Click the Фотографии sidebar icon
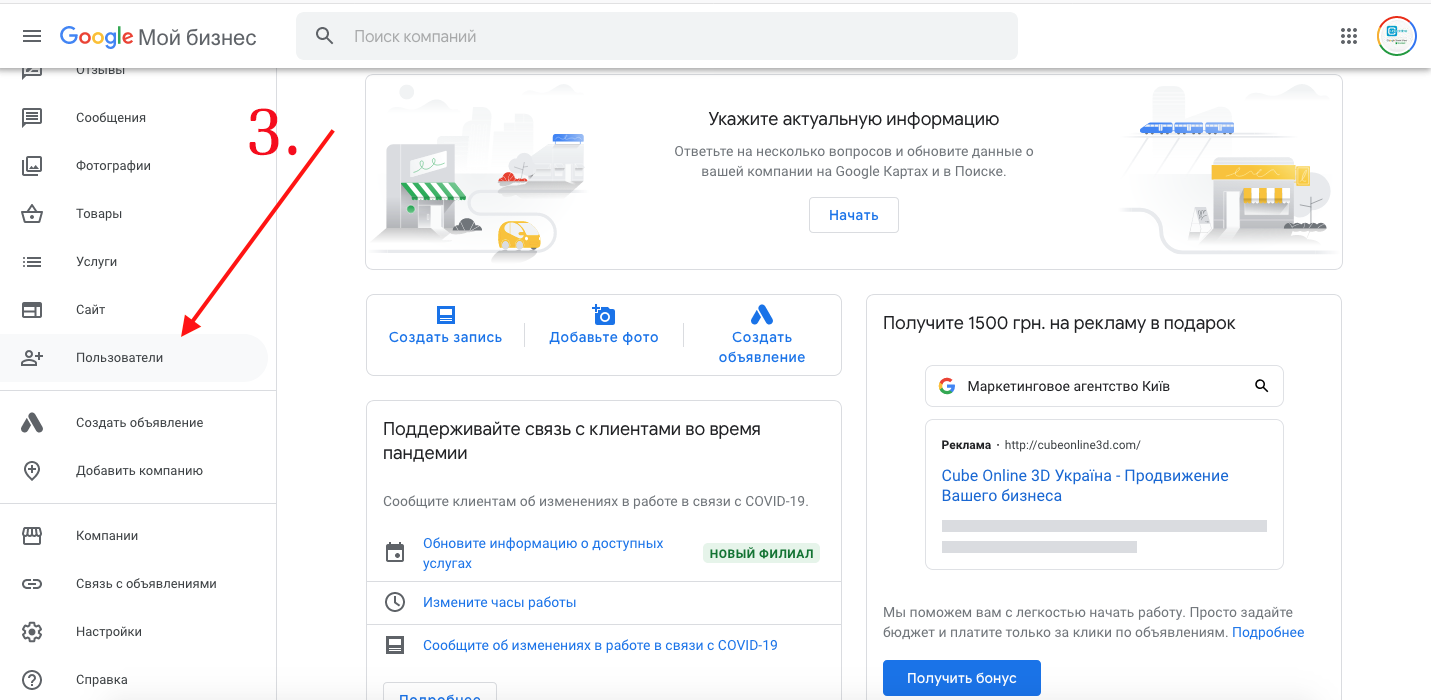 (32, 166)
